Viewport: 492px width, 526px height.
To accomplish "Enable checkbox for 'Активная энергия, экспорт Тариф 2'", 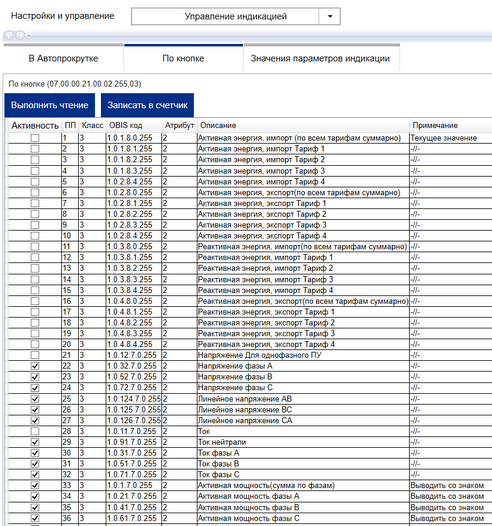I will point(35,214).
